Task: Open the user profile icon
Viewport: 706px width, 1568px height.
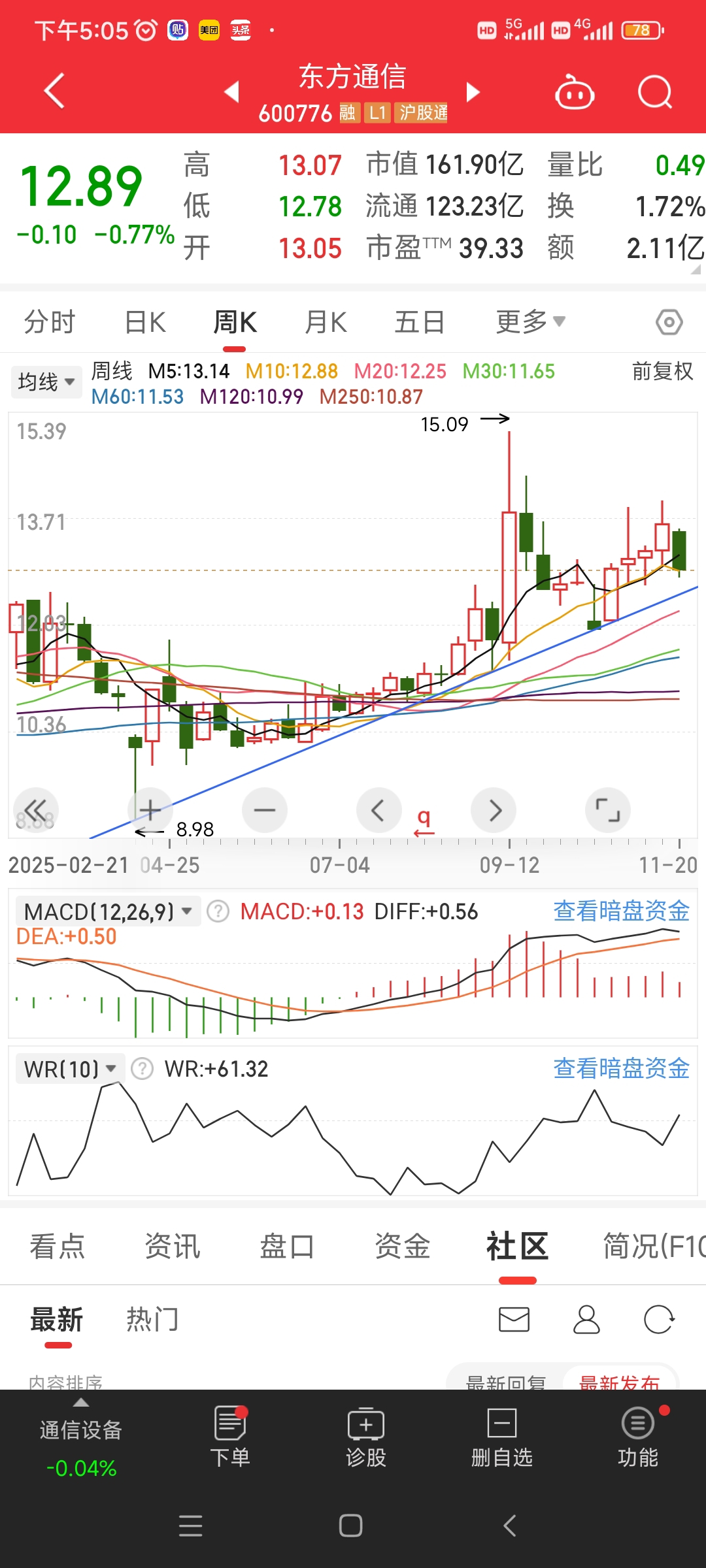Action: (x=586, y=1319)
